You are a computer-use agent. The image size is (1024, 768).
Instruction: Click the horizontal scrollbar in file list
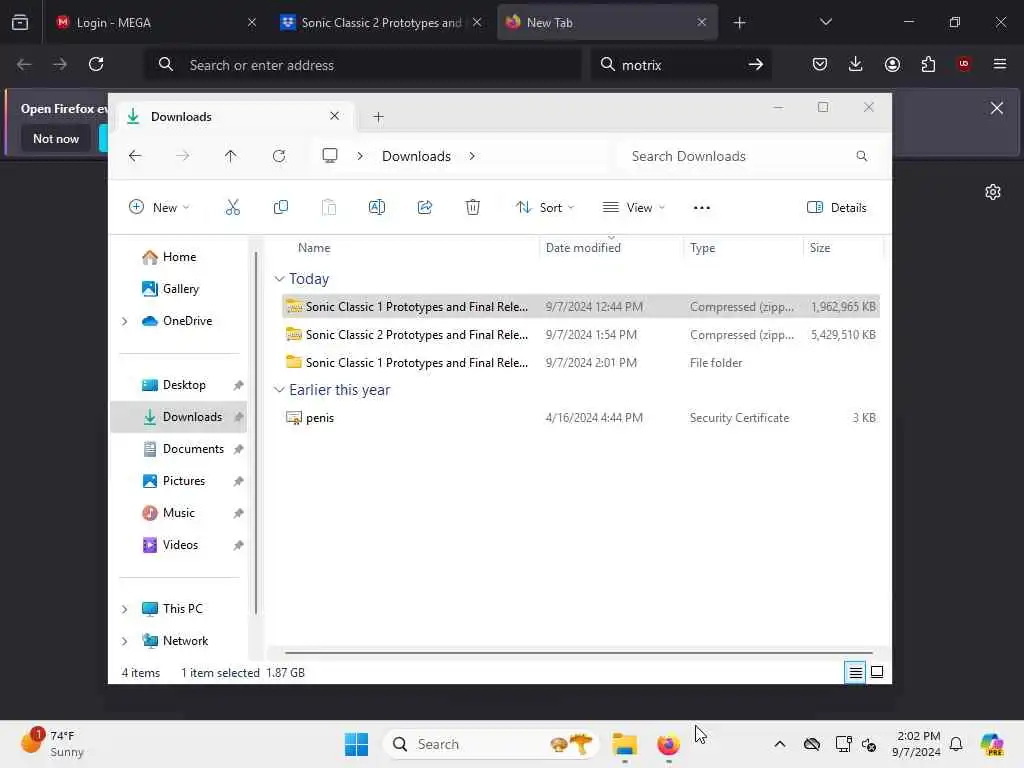(579, 652)
